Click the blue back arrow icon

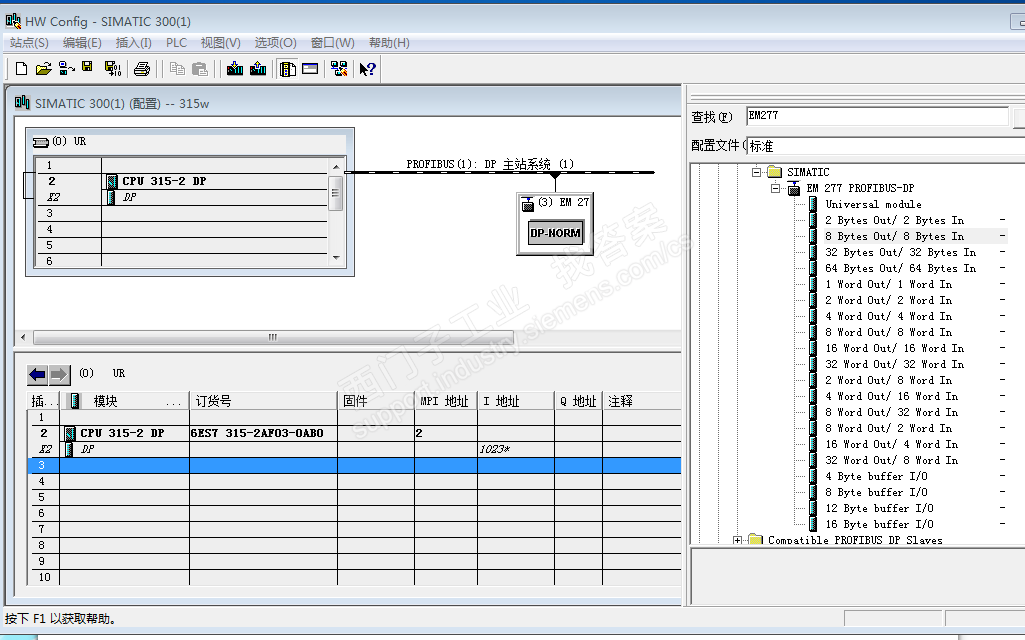coord(37,375)
